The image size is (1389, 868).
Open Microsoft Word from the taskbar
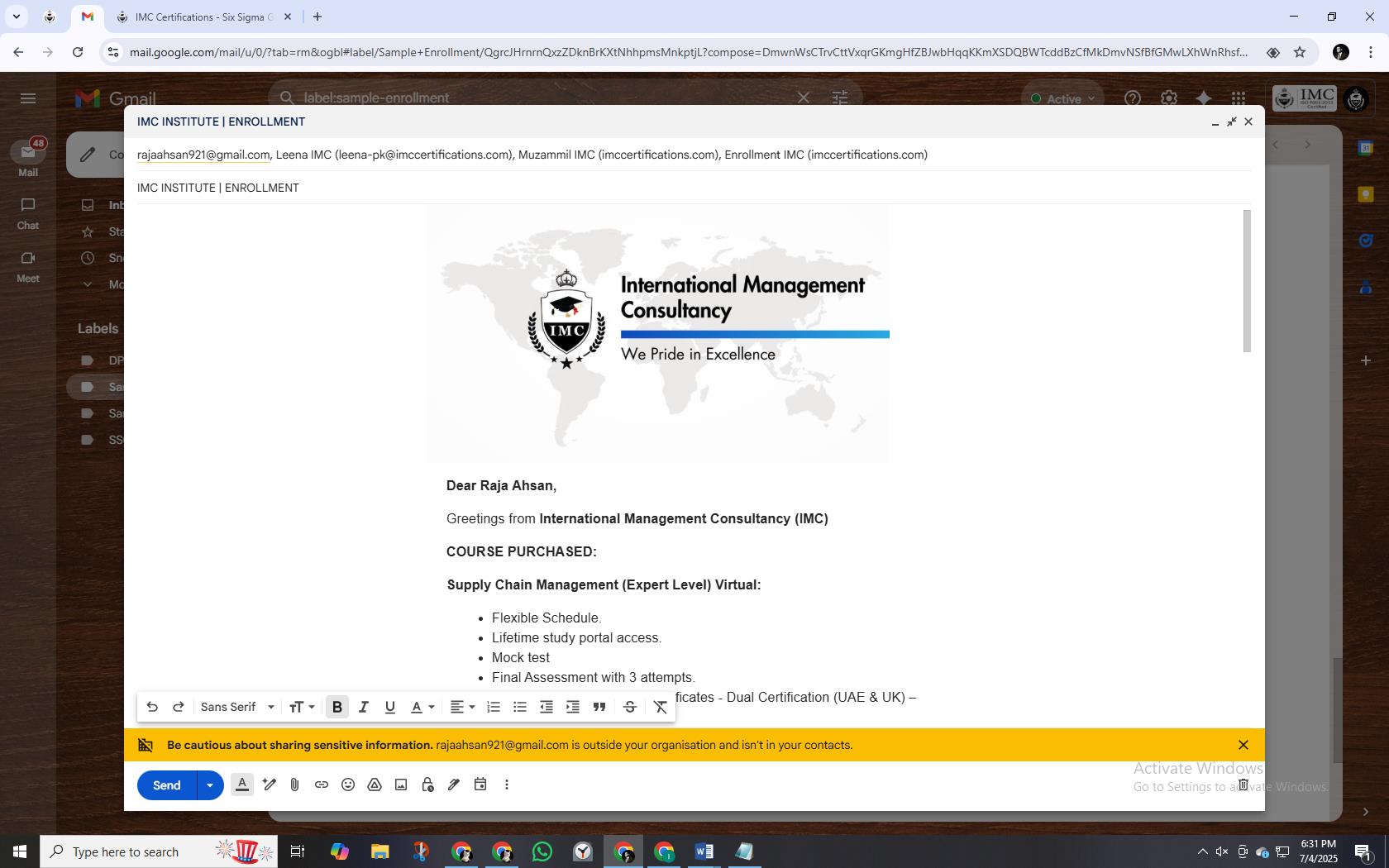pos(704,851)
